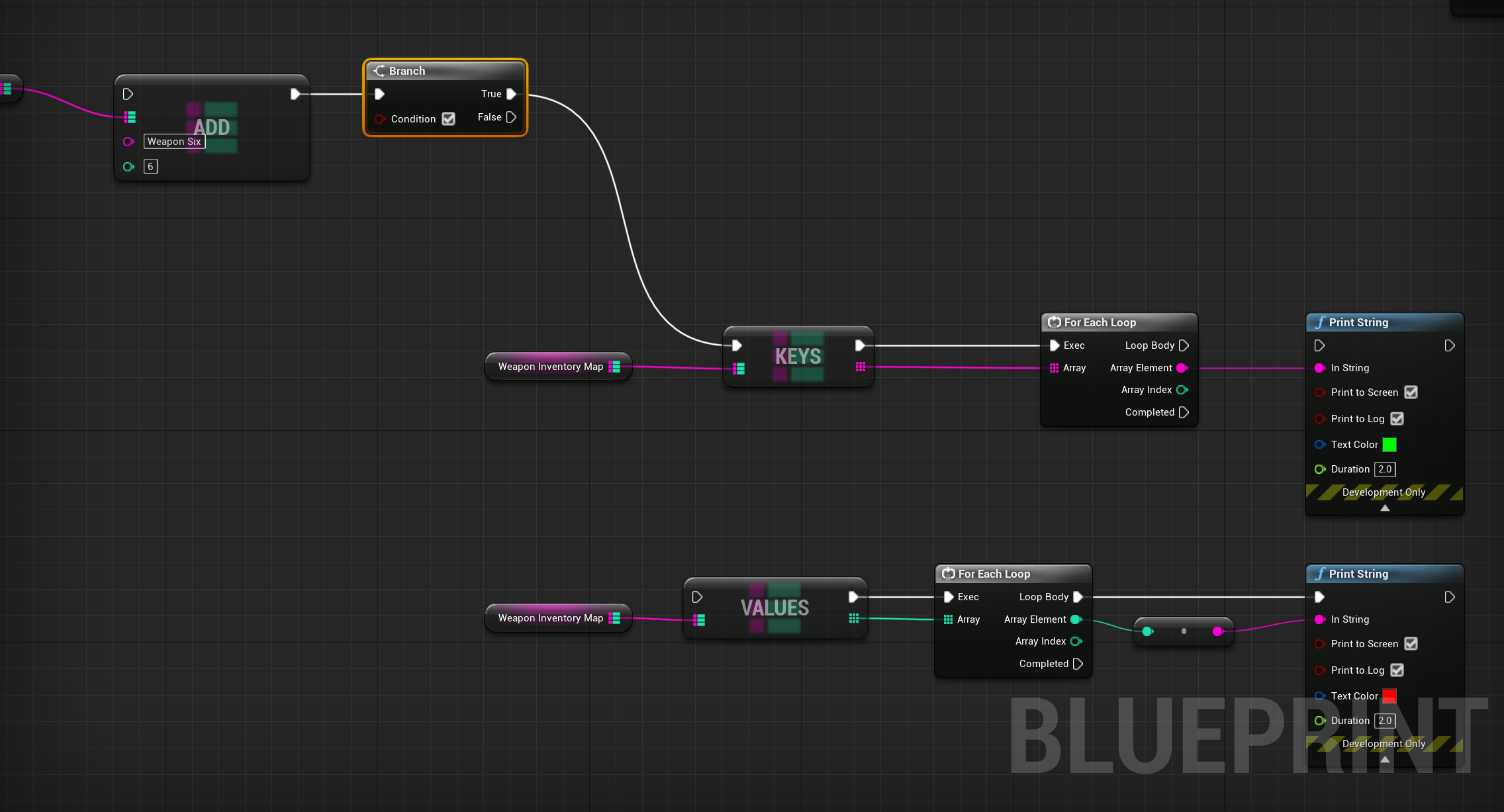Click upper Print String exec output pin
1504x812 pixels.
click(x=1449, y=345)
